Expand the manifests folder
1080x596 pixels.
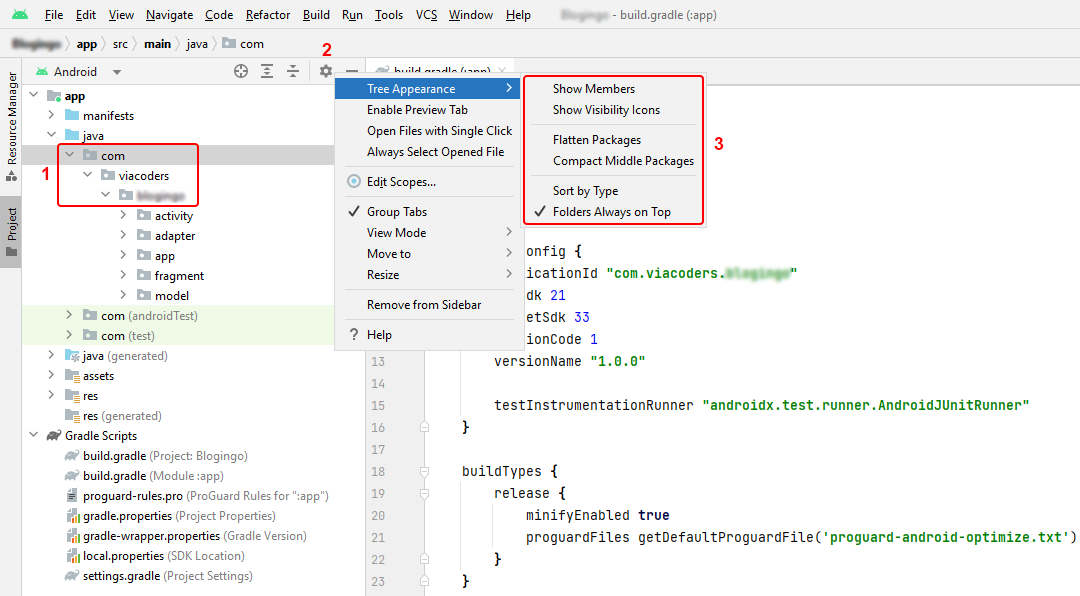pos(51,116)
